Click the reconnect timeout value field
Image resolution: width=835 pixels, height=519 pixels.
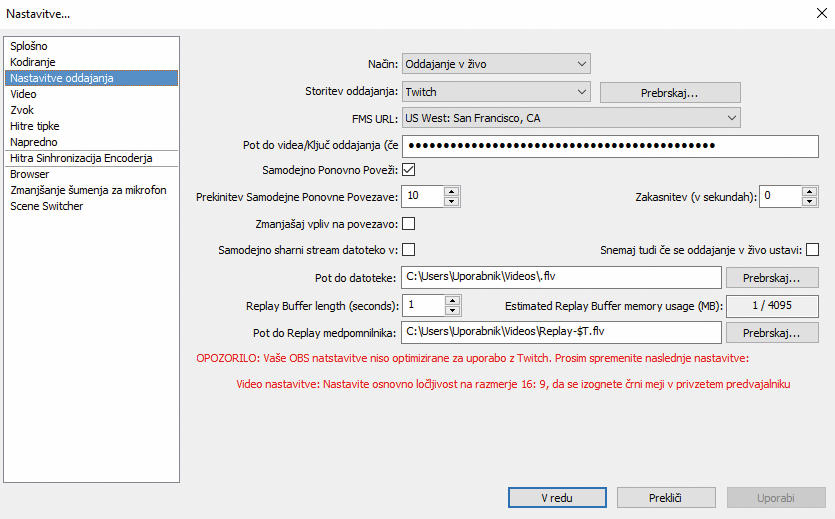423,196
